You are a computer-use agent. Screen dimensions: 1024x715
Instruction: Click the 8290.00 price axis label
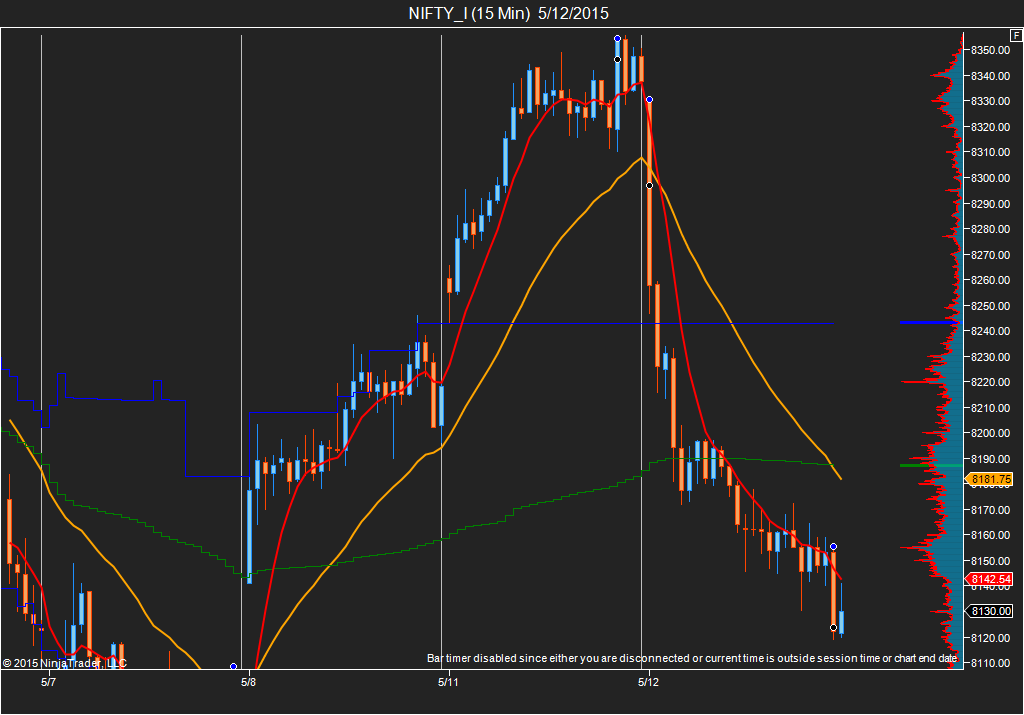pyautogui.click(x=991, y=204)
